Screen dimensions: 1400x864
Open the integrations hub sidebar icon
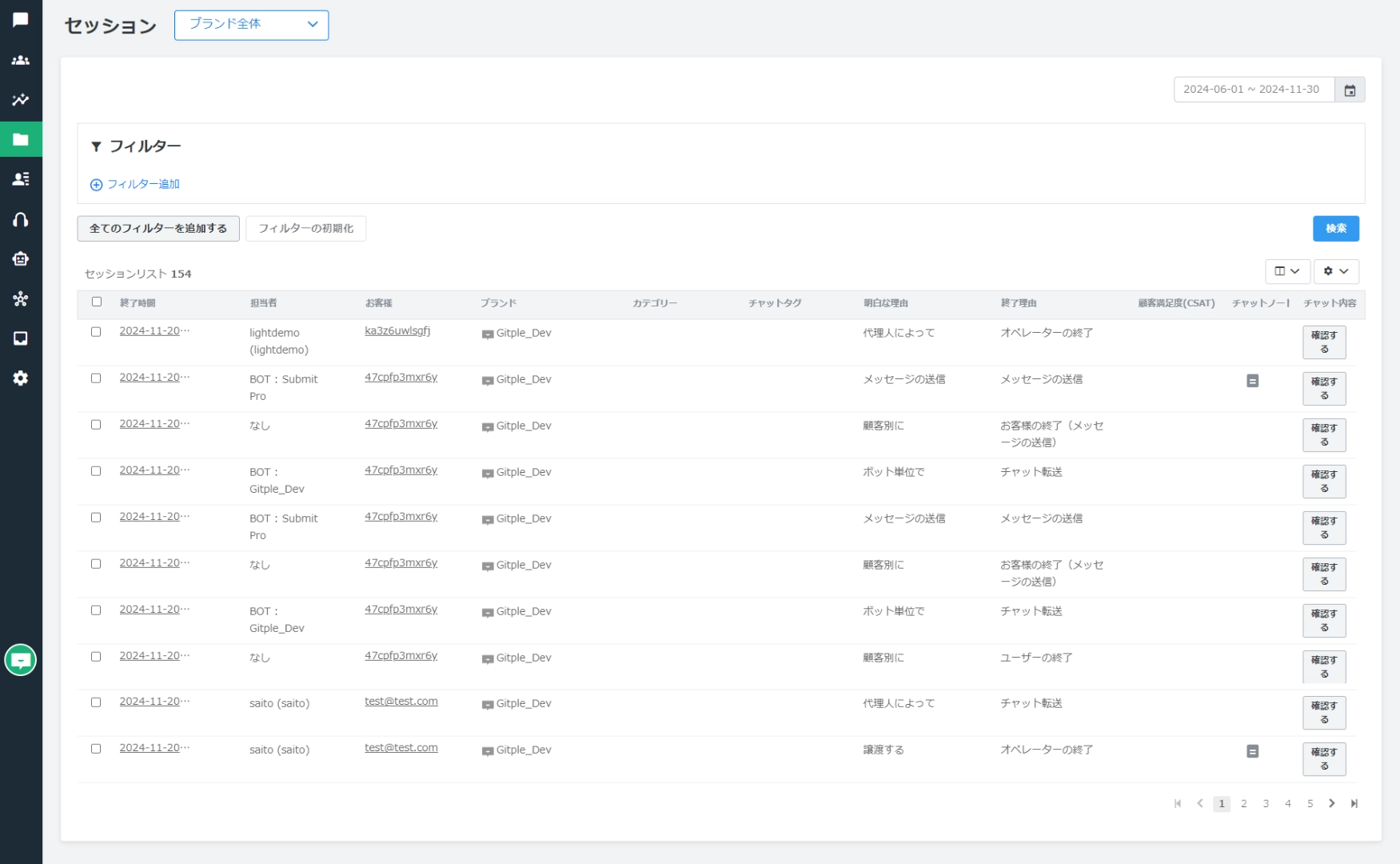coord(21,298)
